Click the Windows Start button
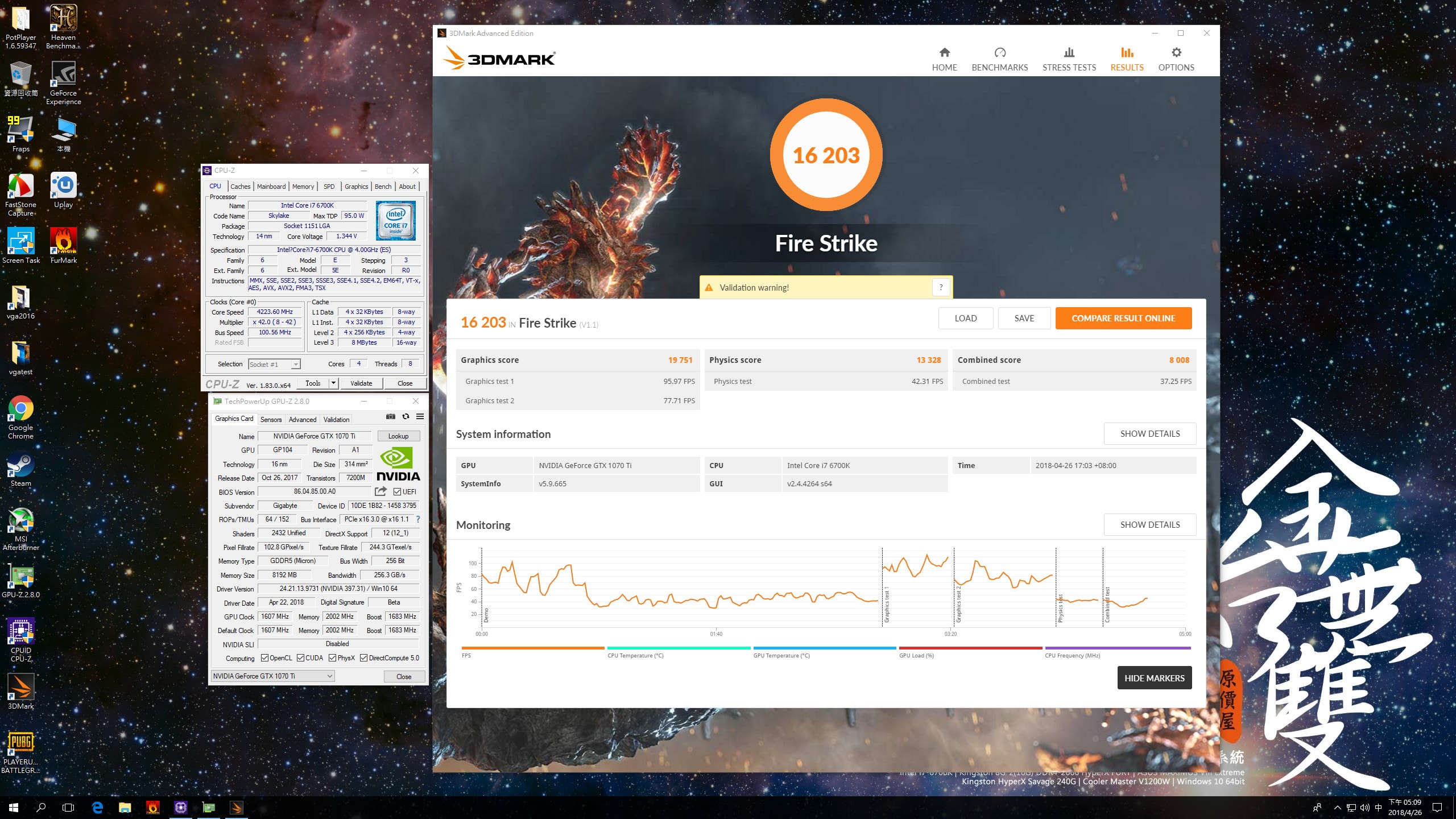The image size is (1456, 819). [x=14, y=807]
